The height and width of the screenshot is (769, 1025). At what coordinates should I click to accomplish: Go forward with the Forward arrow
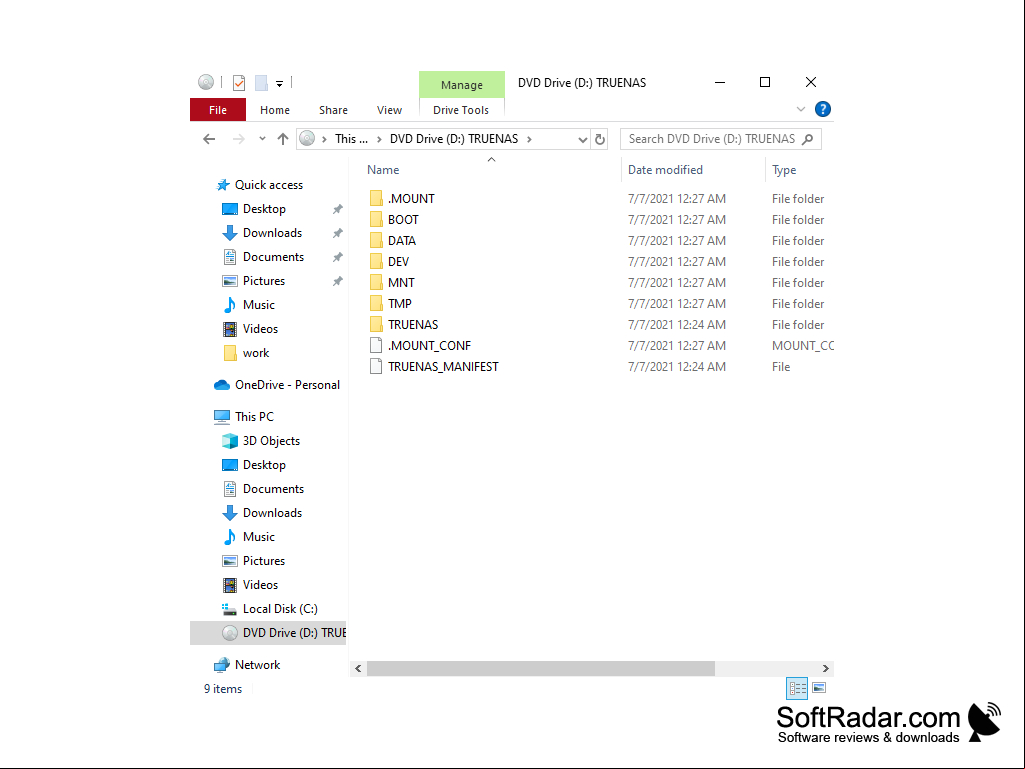[x=239, y=139]
